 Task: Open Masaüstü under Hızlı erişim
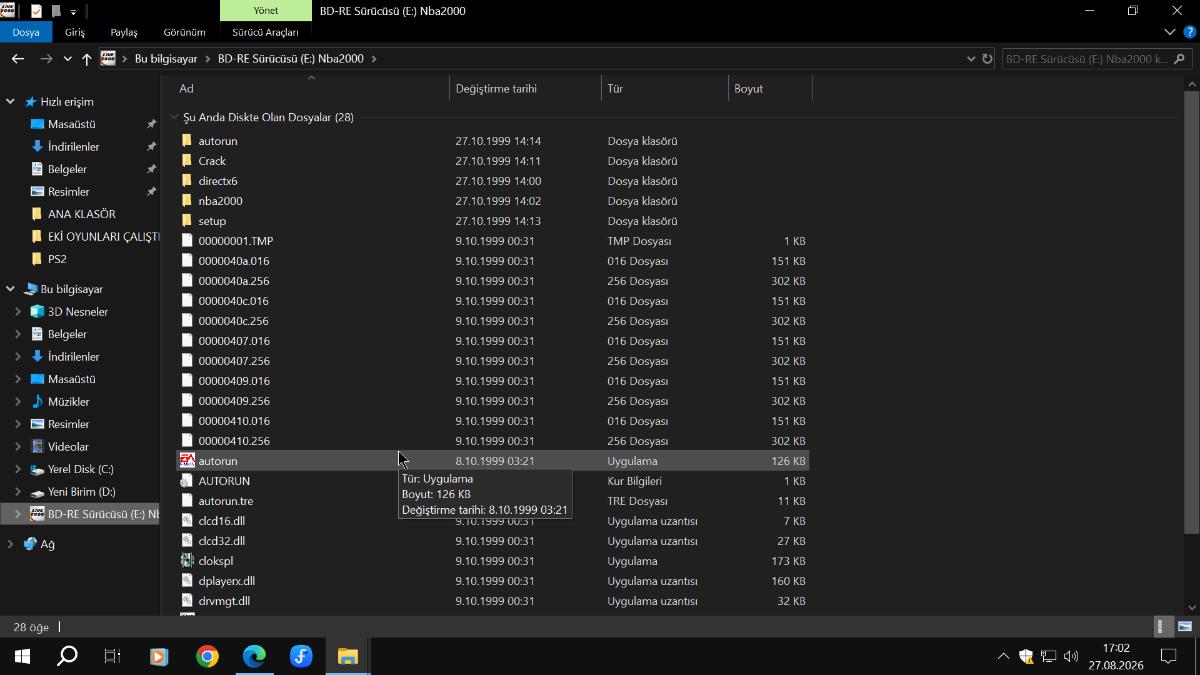(72, 124)
